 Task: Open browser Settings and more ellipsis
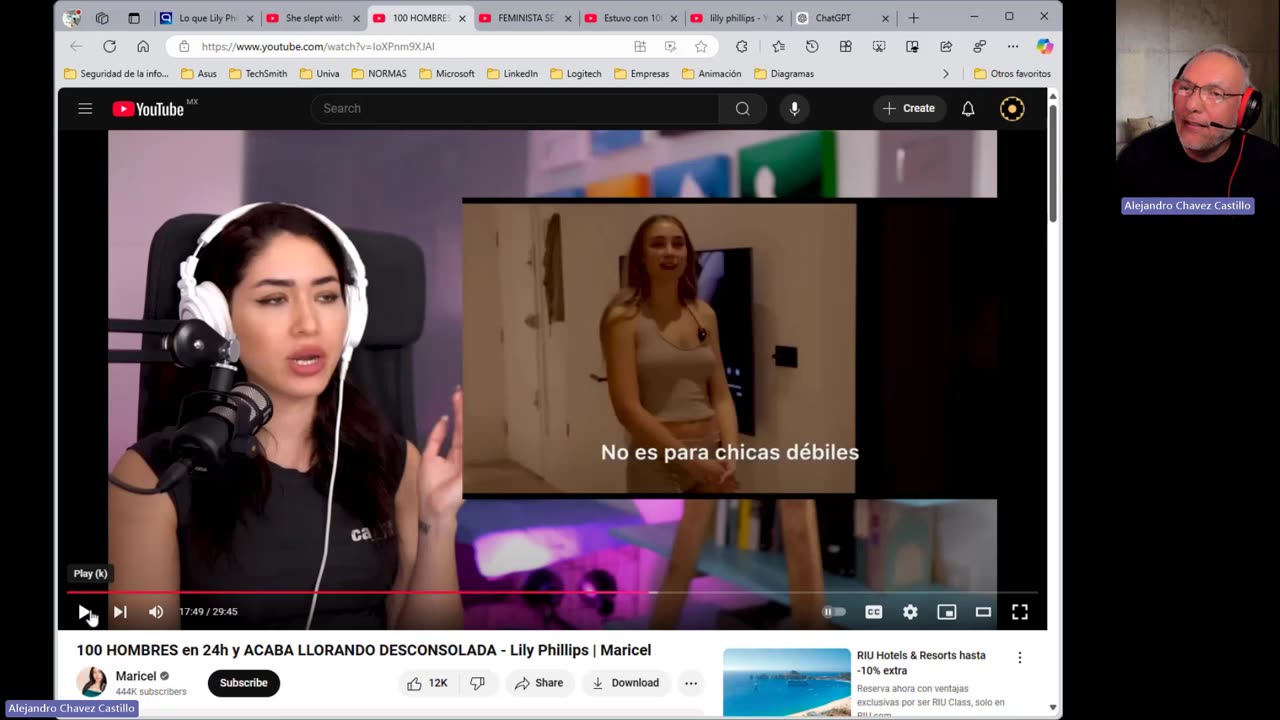pos(1013,46)
